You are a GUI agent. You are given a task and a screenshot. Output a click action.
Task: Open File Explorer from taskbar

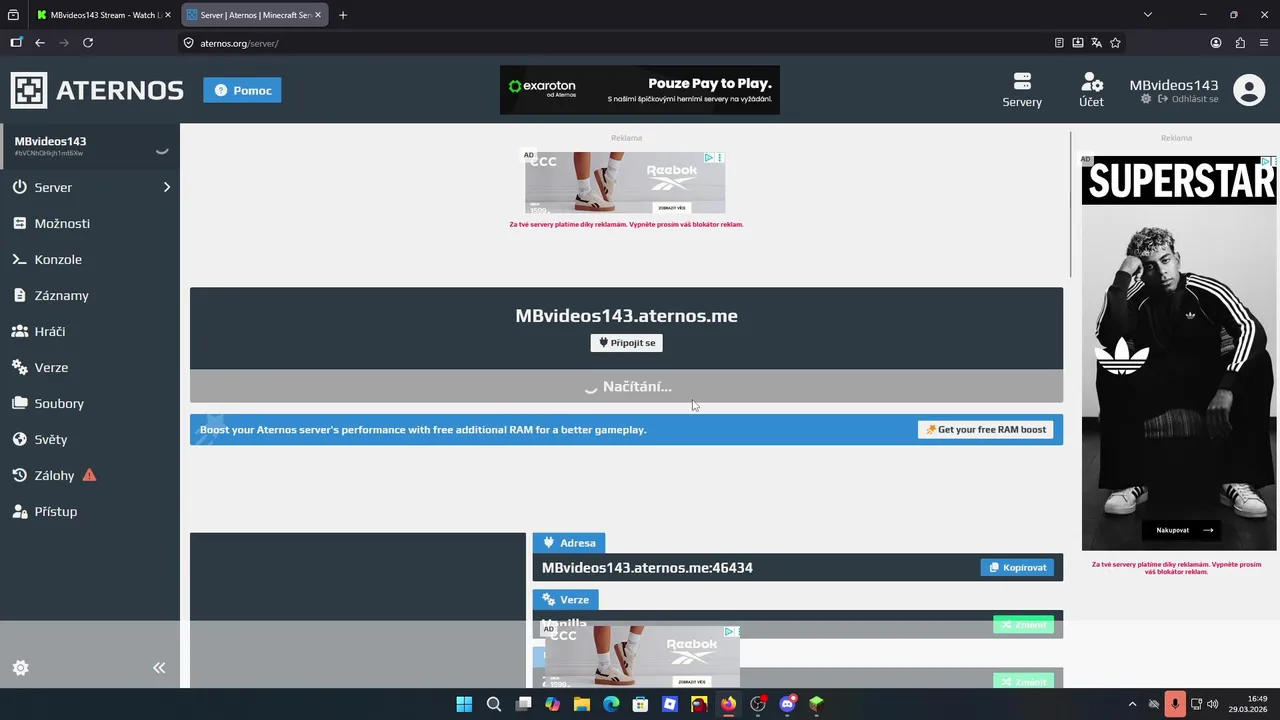point(582,704)
